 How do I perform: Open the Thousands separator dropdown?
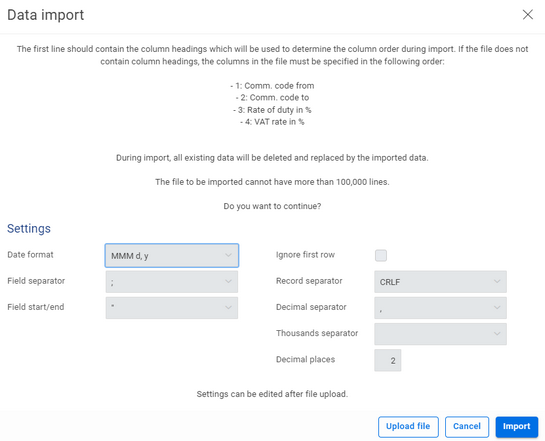440,334
